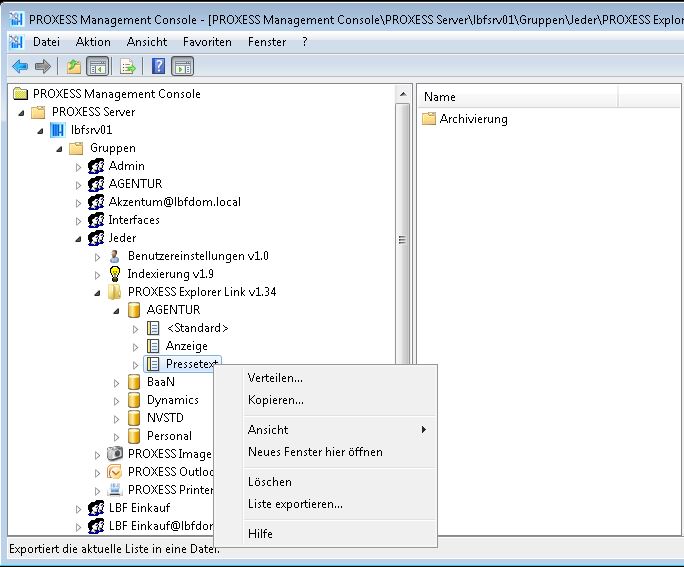Viewport: 684px width, 567px height.
Task: Select the Archivierung entry text
Action: click(473, 119)
